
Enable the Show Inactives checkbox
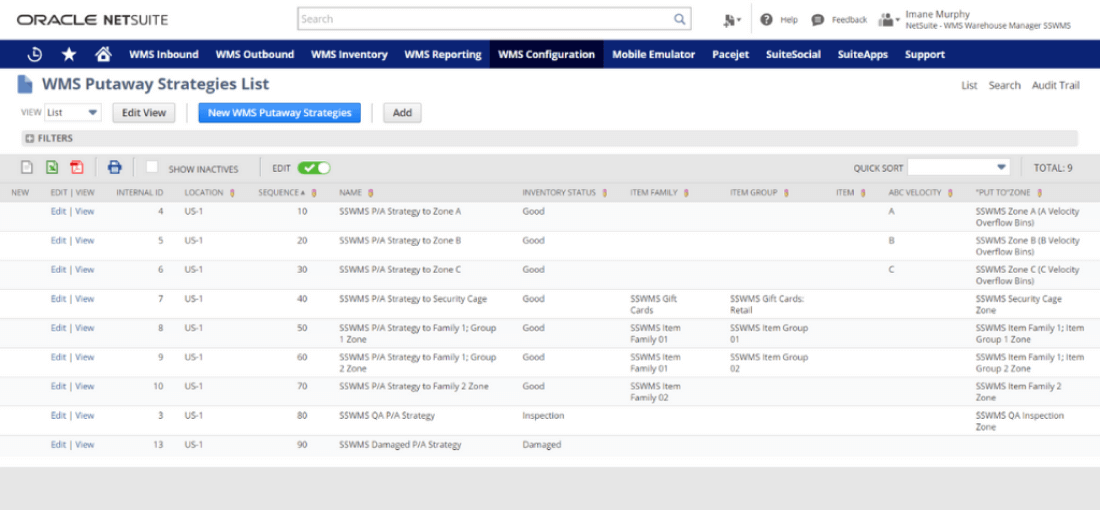[152, 168]
